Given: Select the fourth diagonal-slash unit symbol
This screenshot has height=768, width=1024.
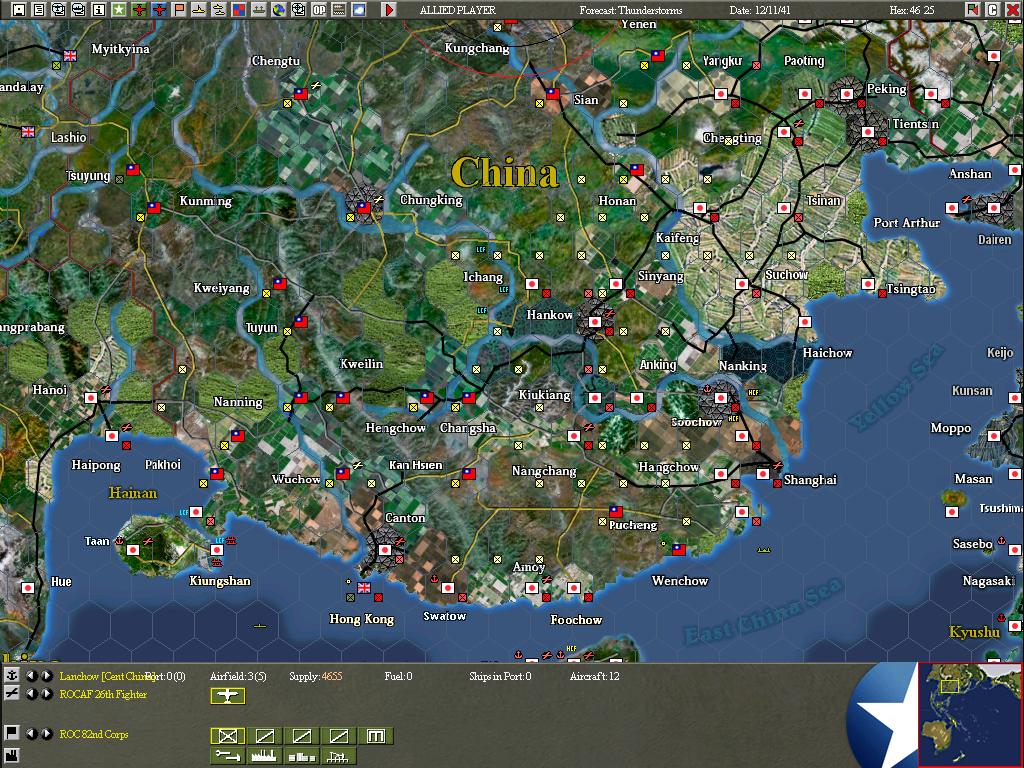Looking at the screenshot, I should pyautogui.click(x=339, y=736).
